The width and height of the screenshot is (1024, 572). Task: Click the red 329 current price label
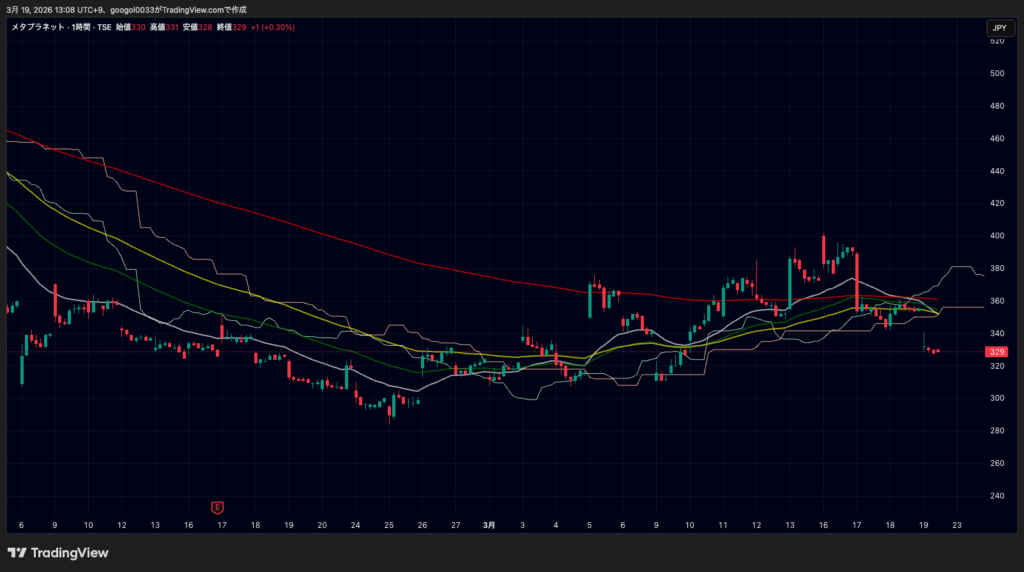click(996, 352)
